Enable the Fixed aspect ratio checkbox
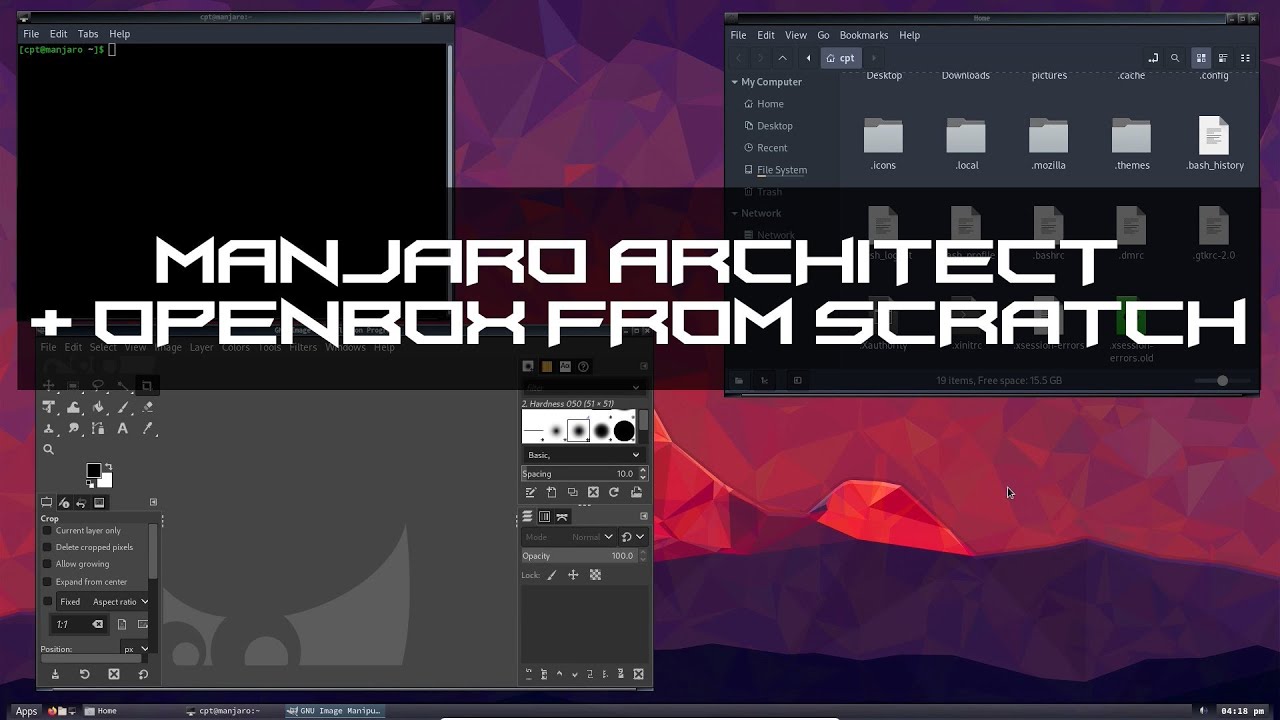 pos(46,601)
